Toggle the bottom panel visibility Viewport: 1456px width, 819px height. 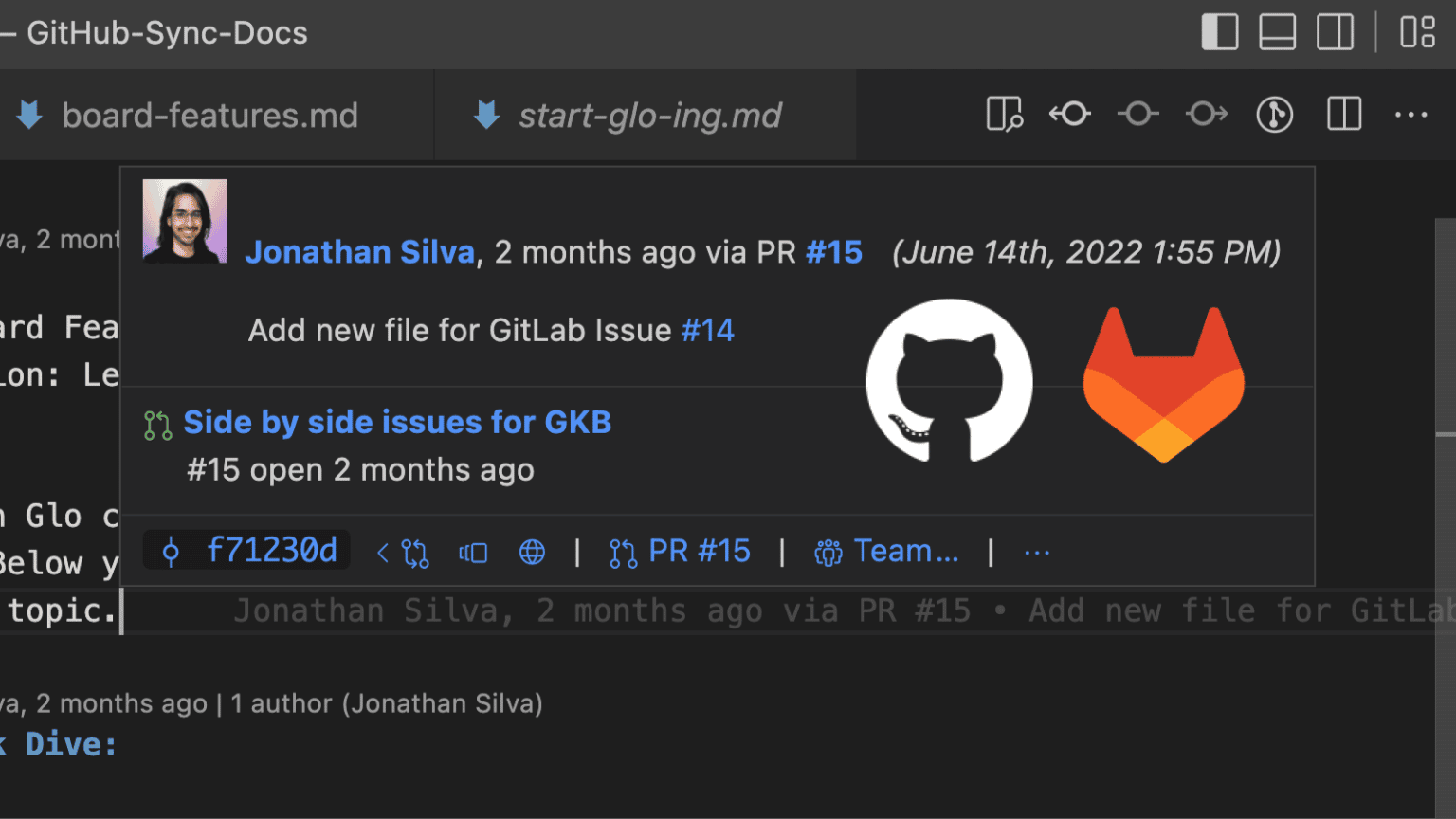point(1278,31)
